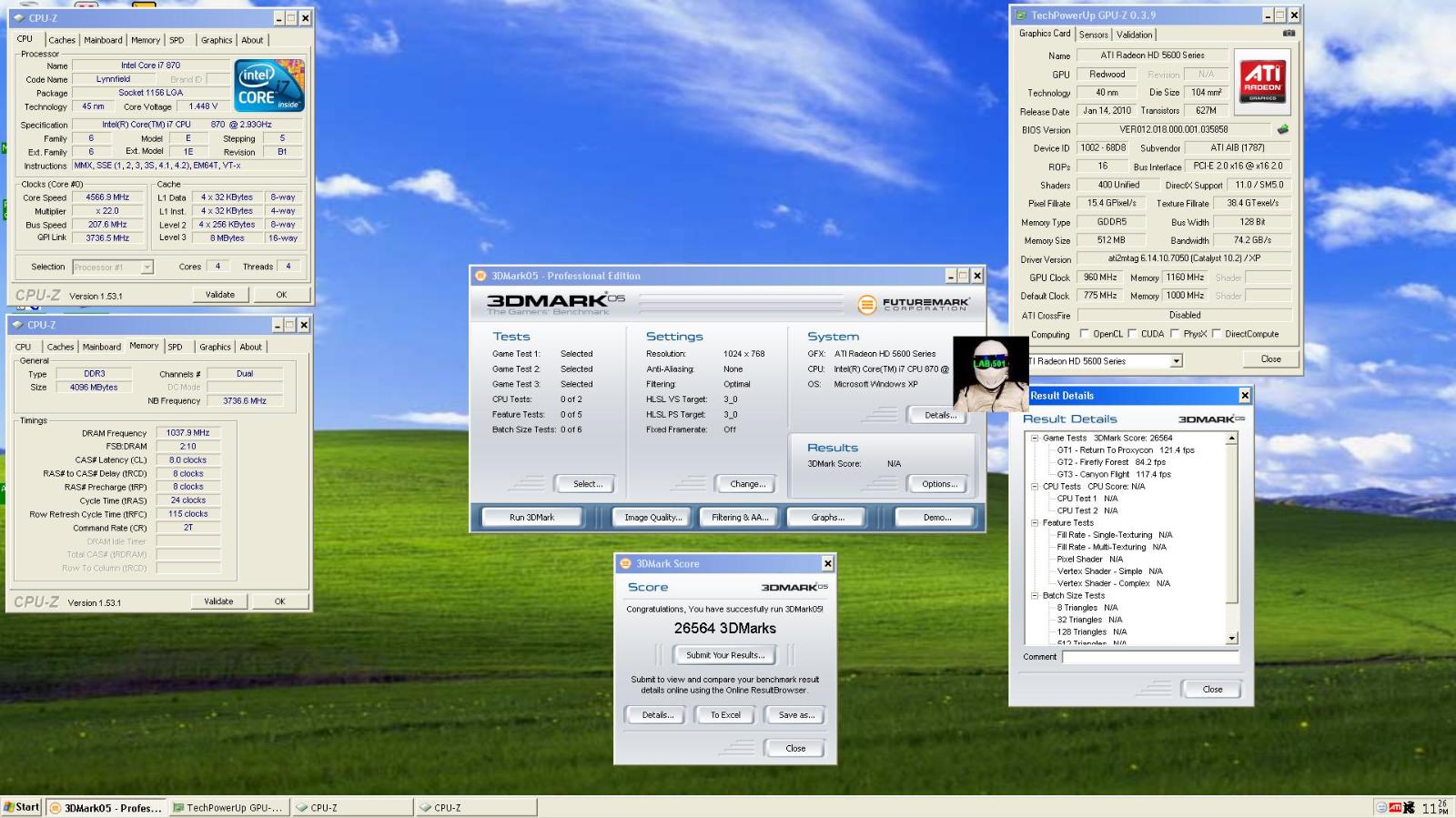This screenshot has height=818, width=1456.
Task: Click Submit Your Results button
Action: click(725, 655)
